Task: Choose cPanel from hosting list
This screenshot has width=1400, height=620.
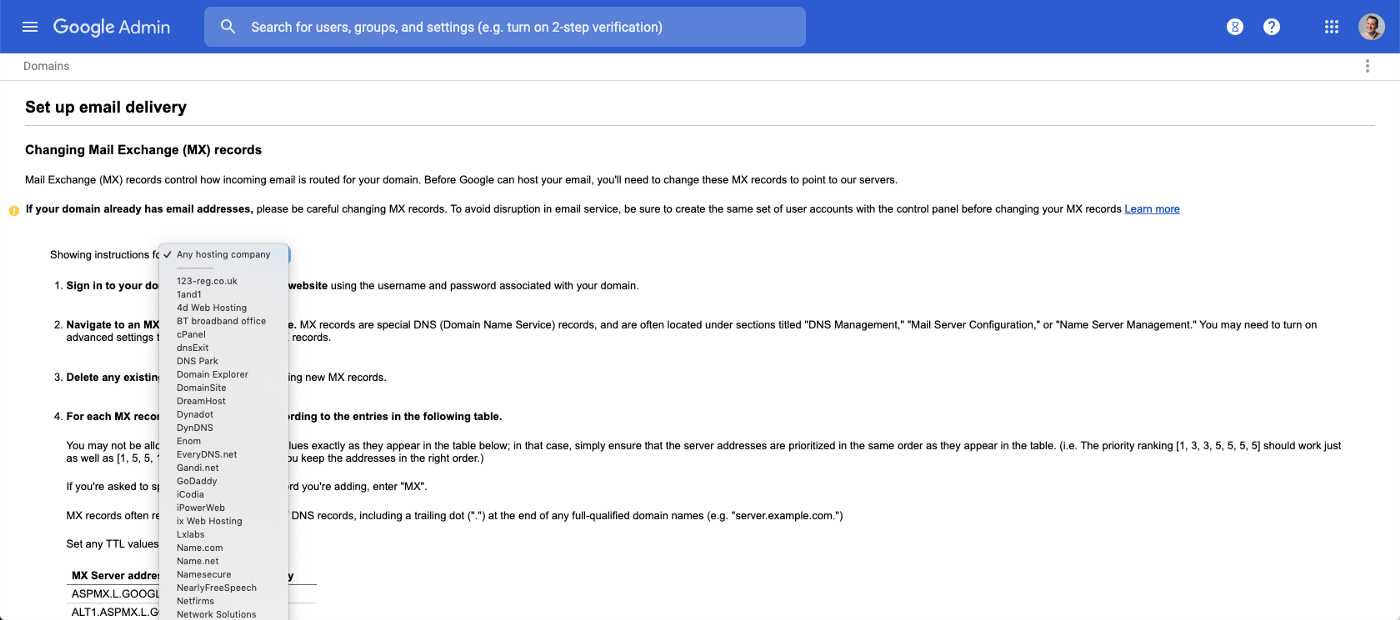Action: (x=191, y=334)
